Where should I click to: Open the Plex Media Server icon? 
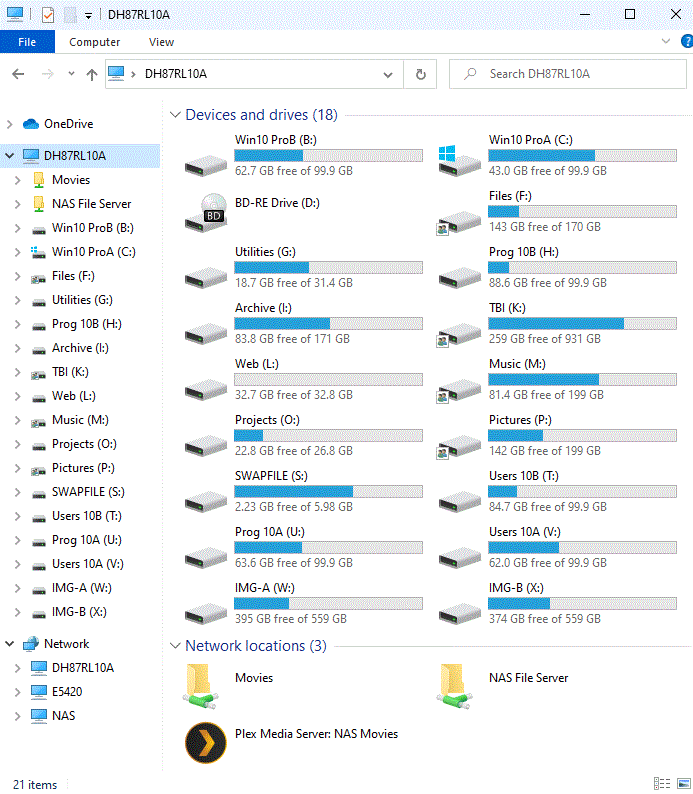(206, 743)
